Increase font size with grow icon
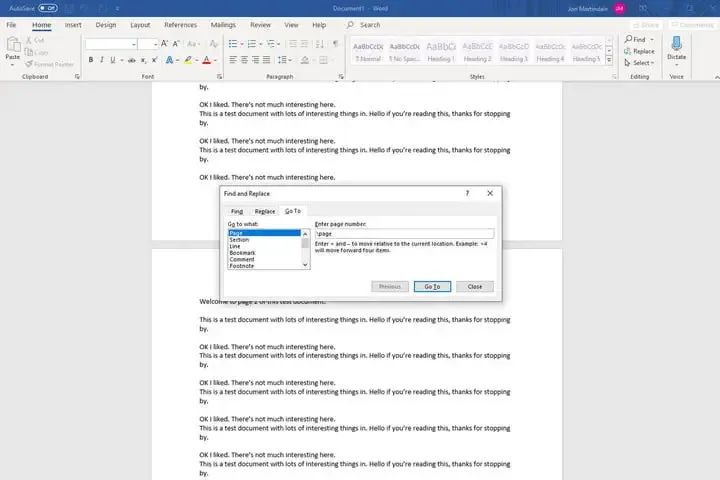Image resolution: width=720 pixels, height=480 pixels. [164, 44]
